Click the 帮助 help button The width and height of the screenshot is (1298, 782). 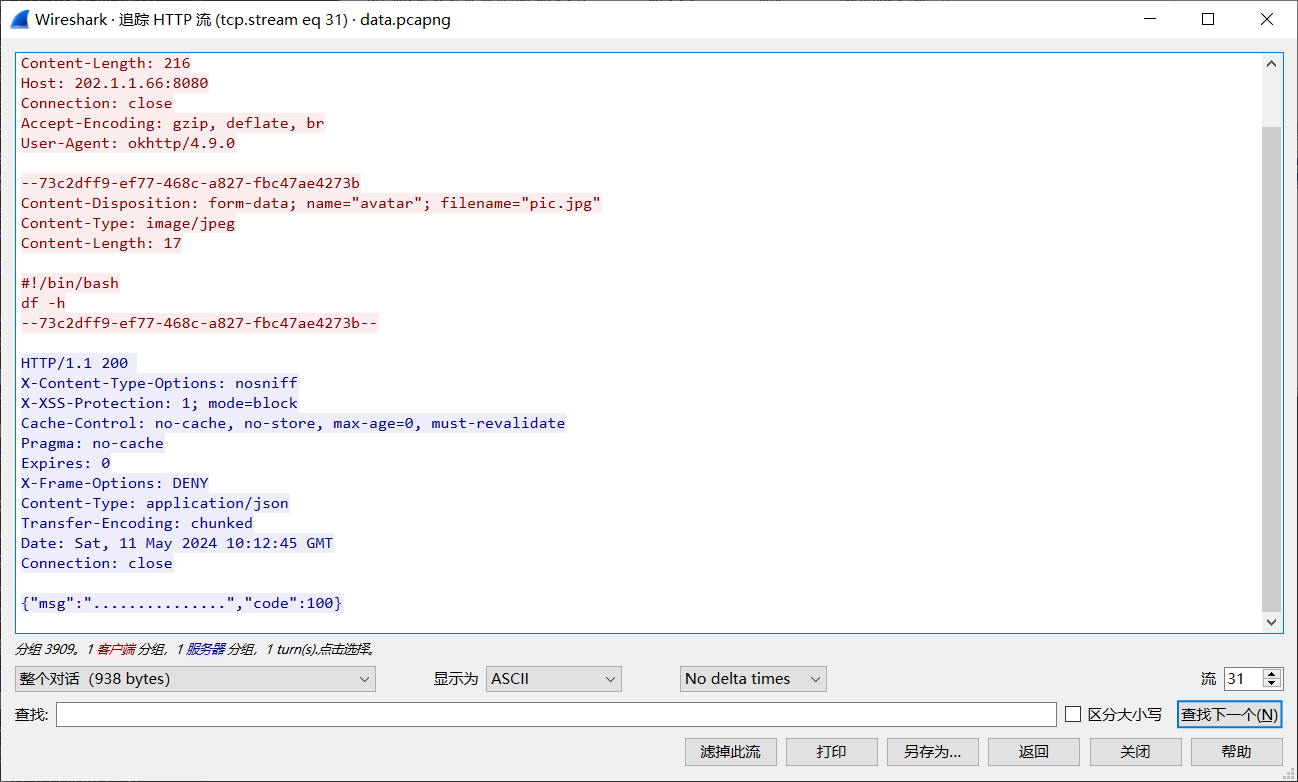[x=1236, y=752]
